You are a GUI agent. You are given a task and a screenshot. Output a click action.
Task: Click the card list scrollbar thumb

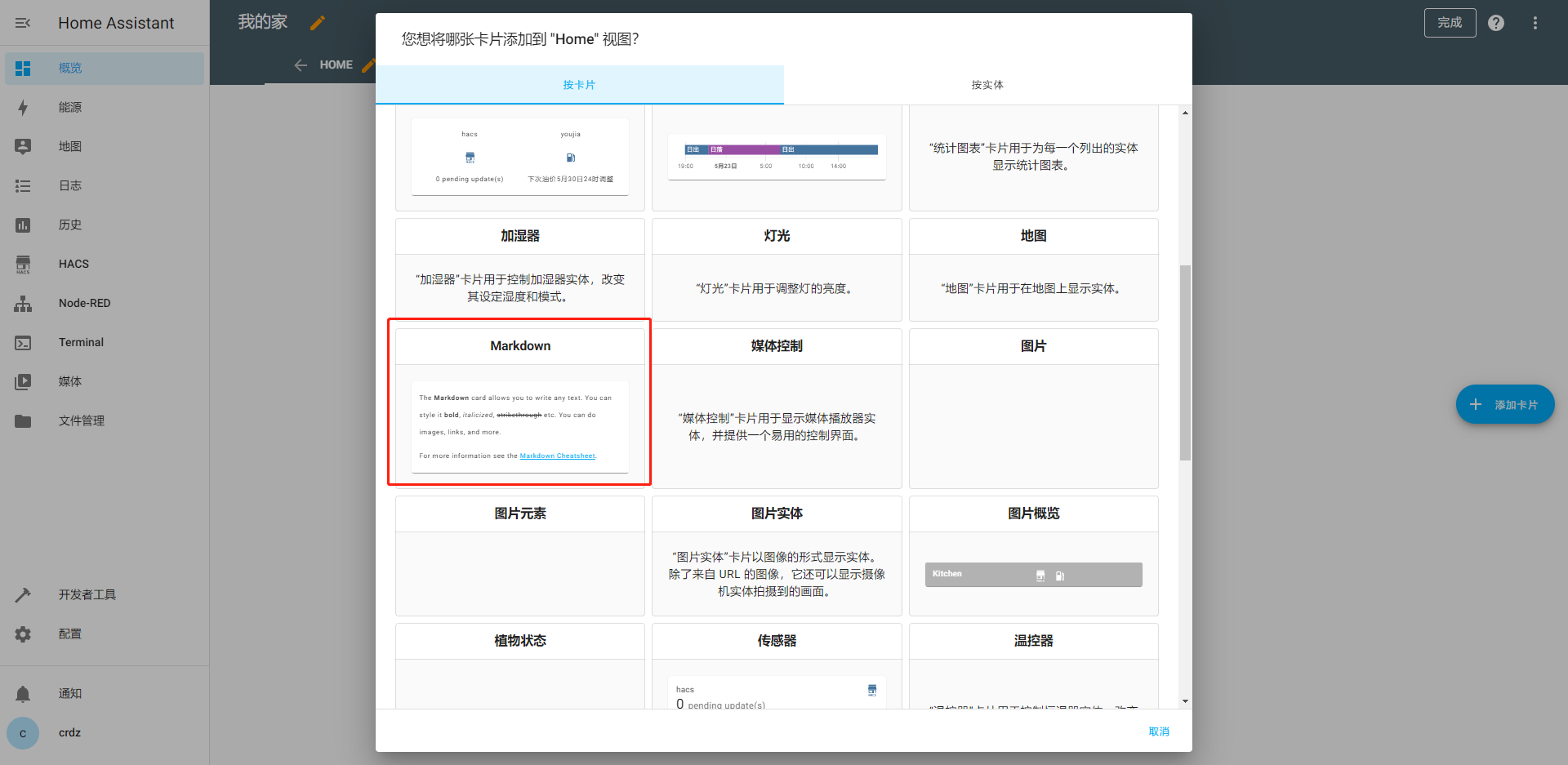pos(1185,362)
